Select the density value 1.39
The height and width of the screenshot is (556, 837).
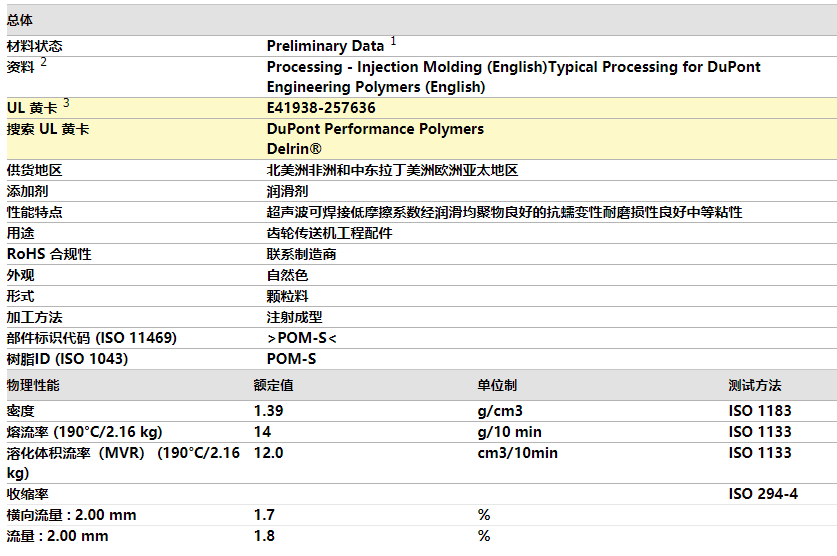pyautogui.click(x=269, y=411)
